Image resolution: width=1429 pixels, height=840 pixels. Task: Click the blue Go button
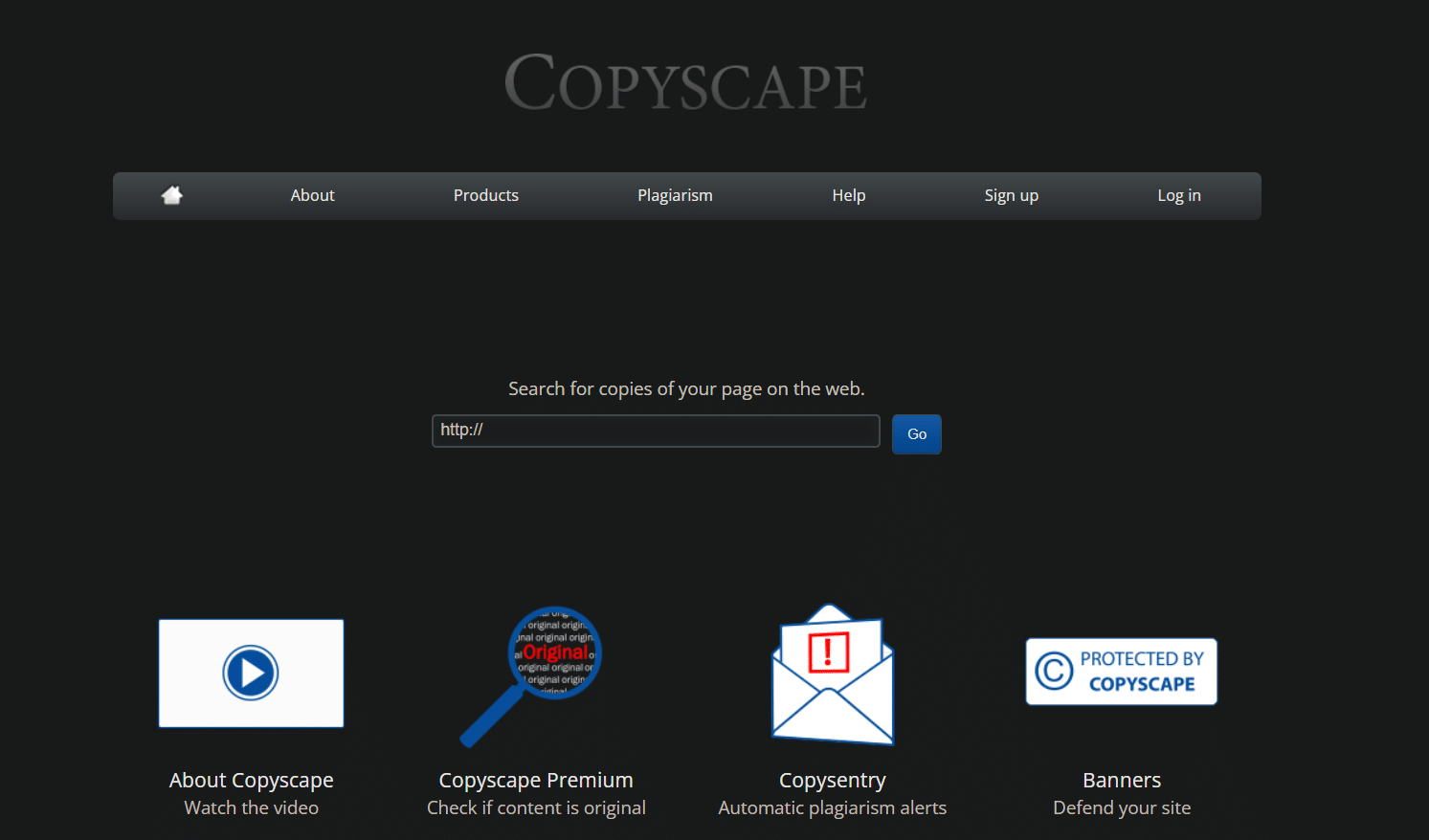917,434
